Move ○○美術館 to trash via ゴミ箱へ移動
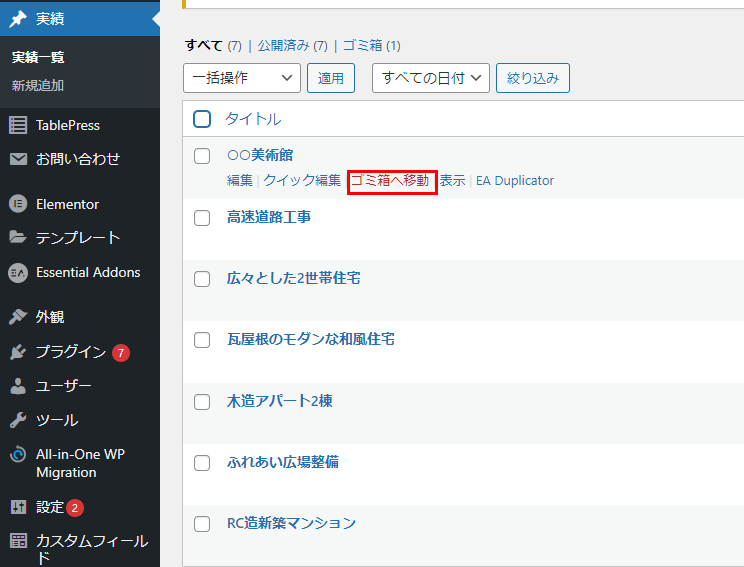The width and height of the screenshot is (744, 567). [390, 181]
